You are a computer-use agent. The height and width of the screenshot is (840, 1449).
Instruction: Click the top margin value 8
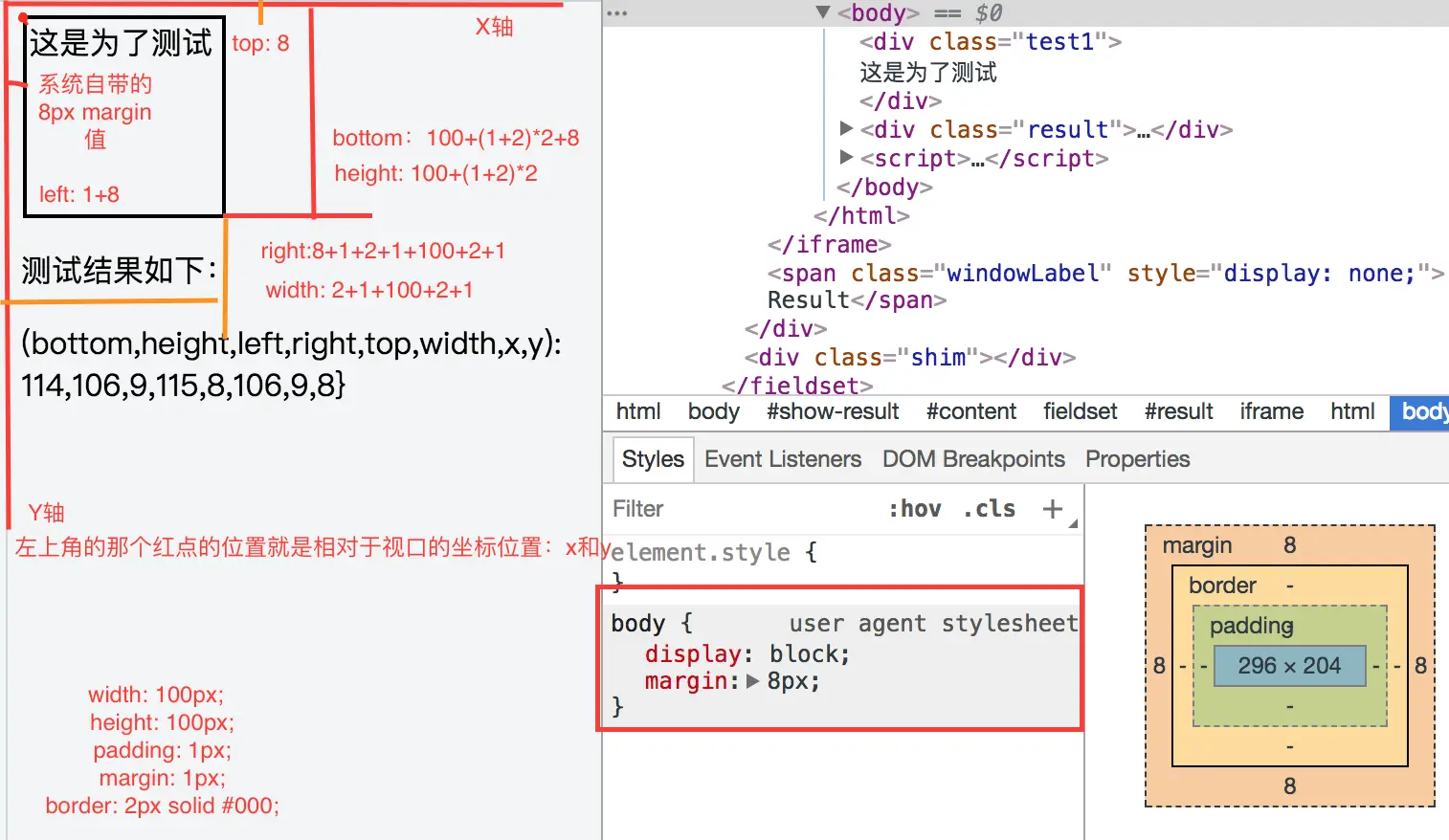pyautogui.click(x=1289, y=545)
